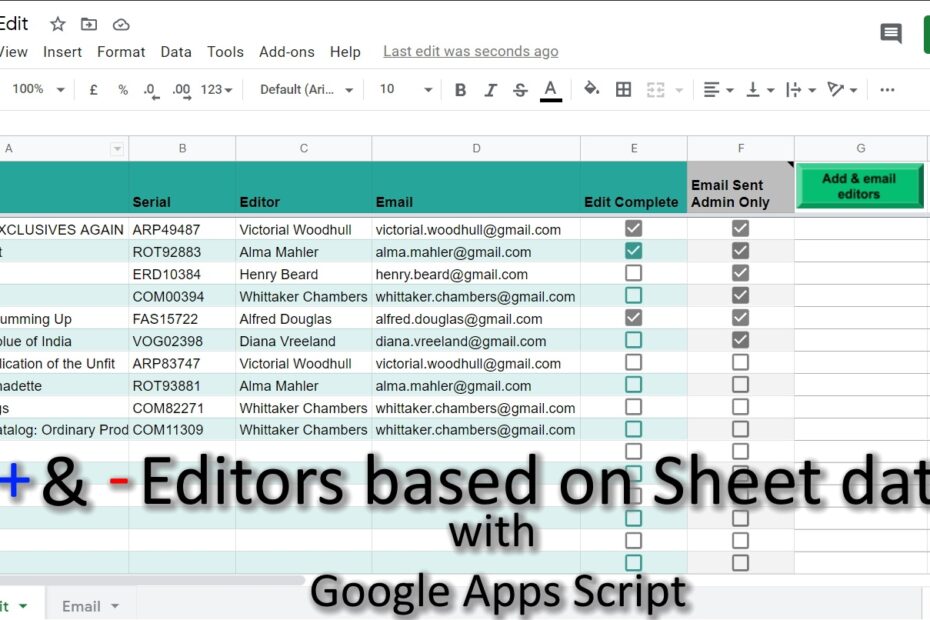930x620 pixels.
Task: Select the Email Sent Admin Only header cell
Action: point(741,187)
